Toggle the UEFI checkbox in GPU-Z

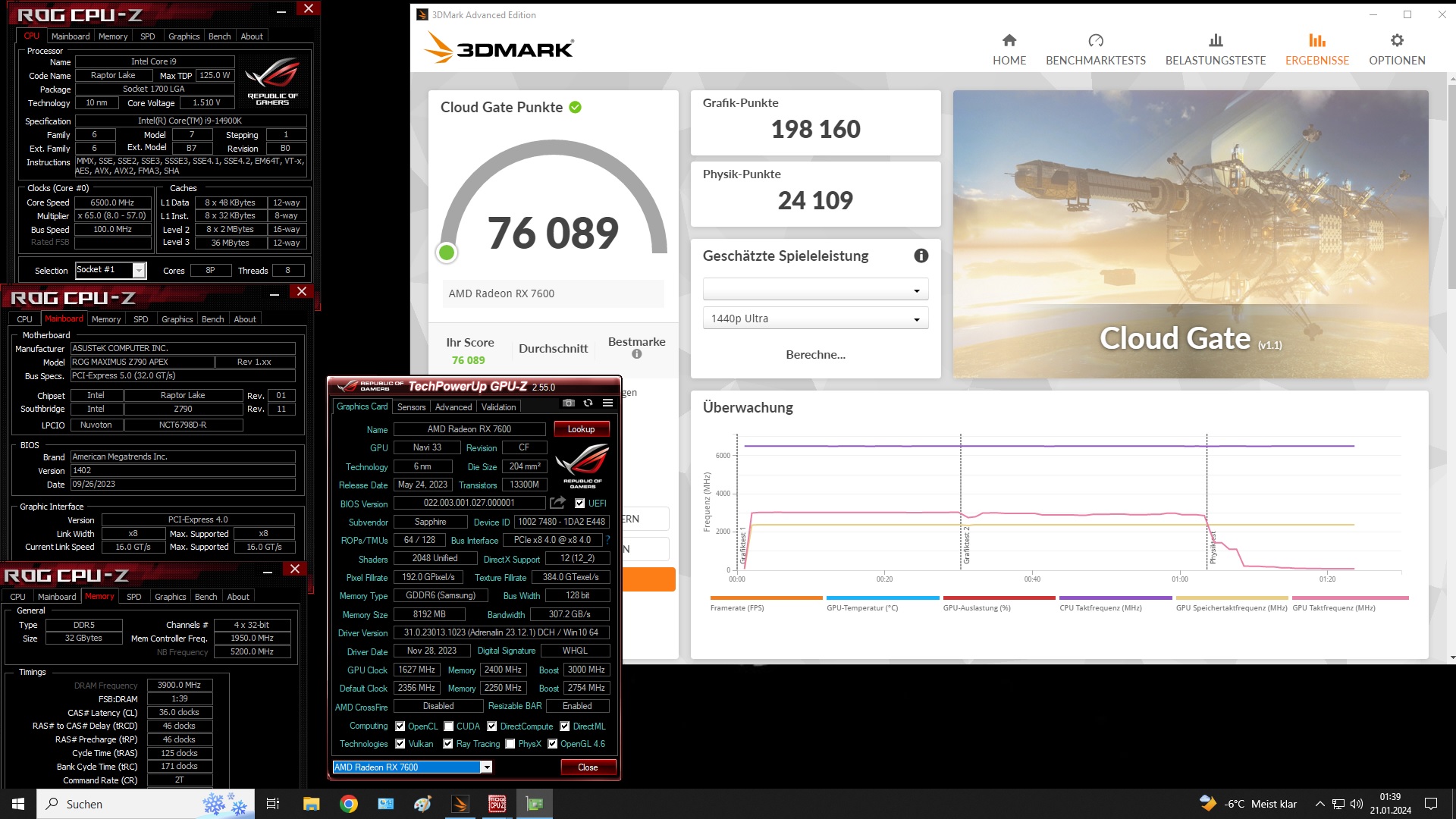(580, 504)
